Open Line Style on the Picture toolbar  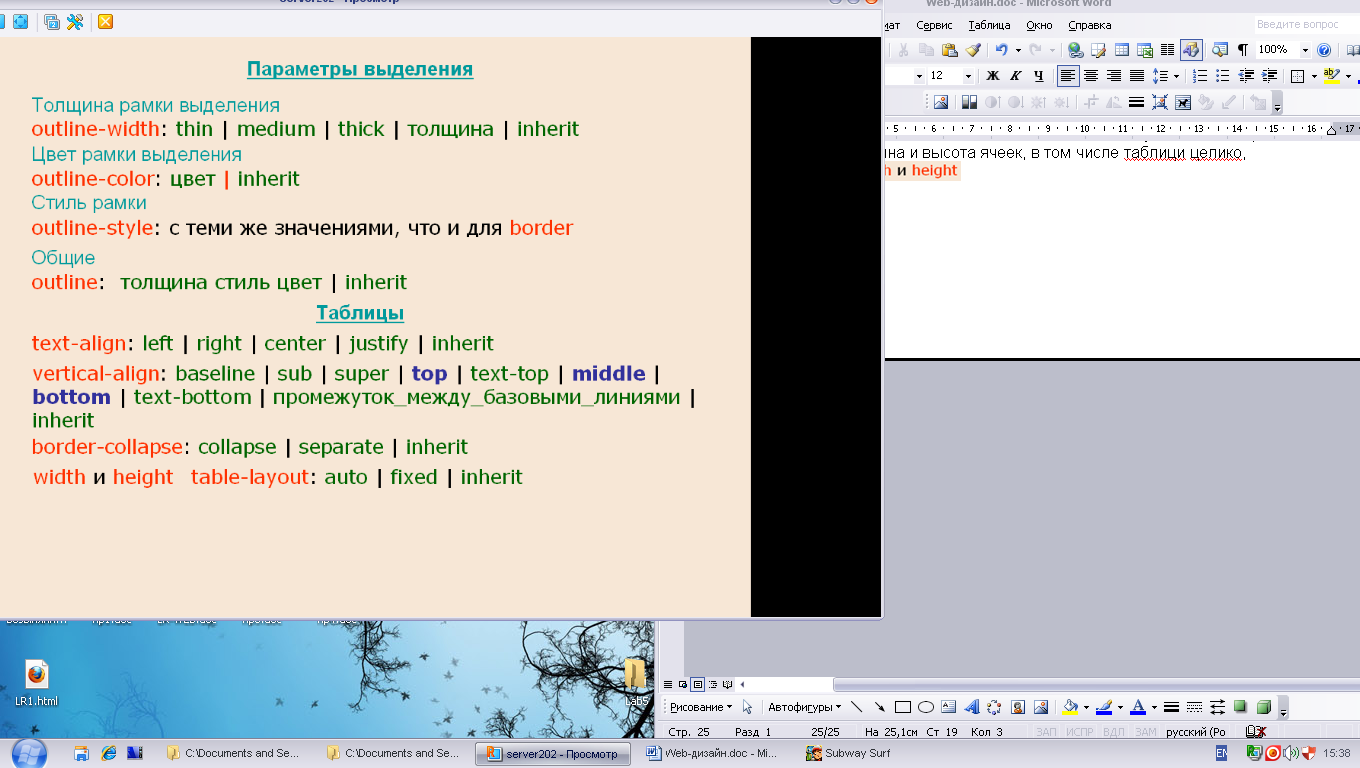coord(1137,102)
